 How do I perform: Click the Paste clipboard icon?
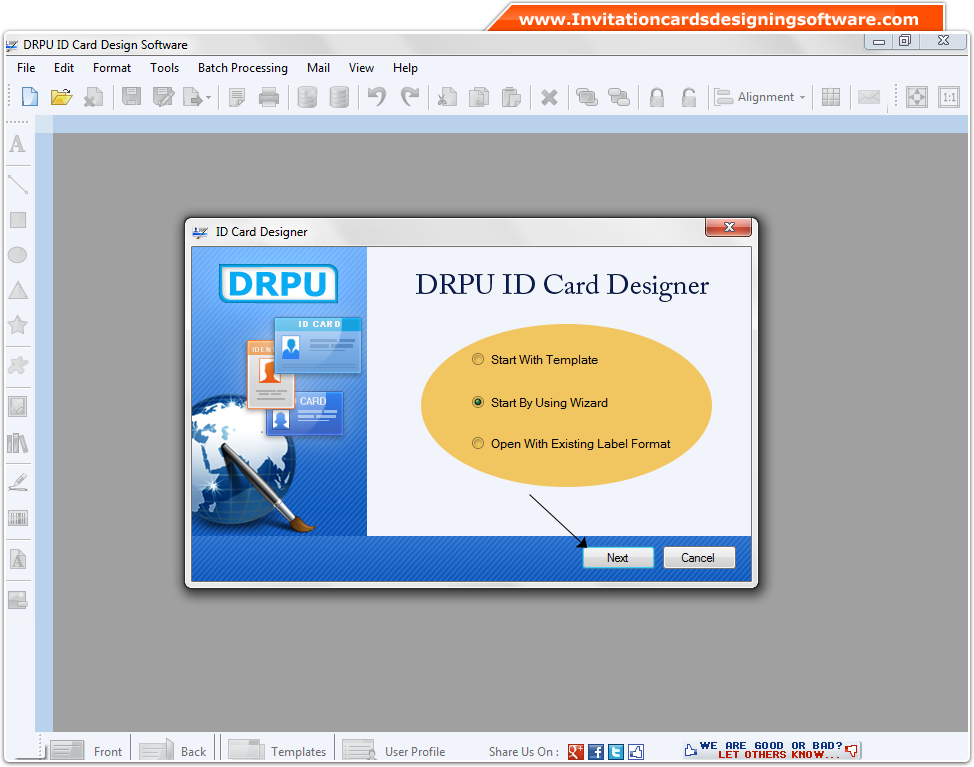pos(511,97)
